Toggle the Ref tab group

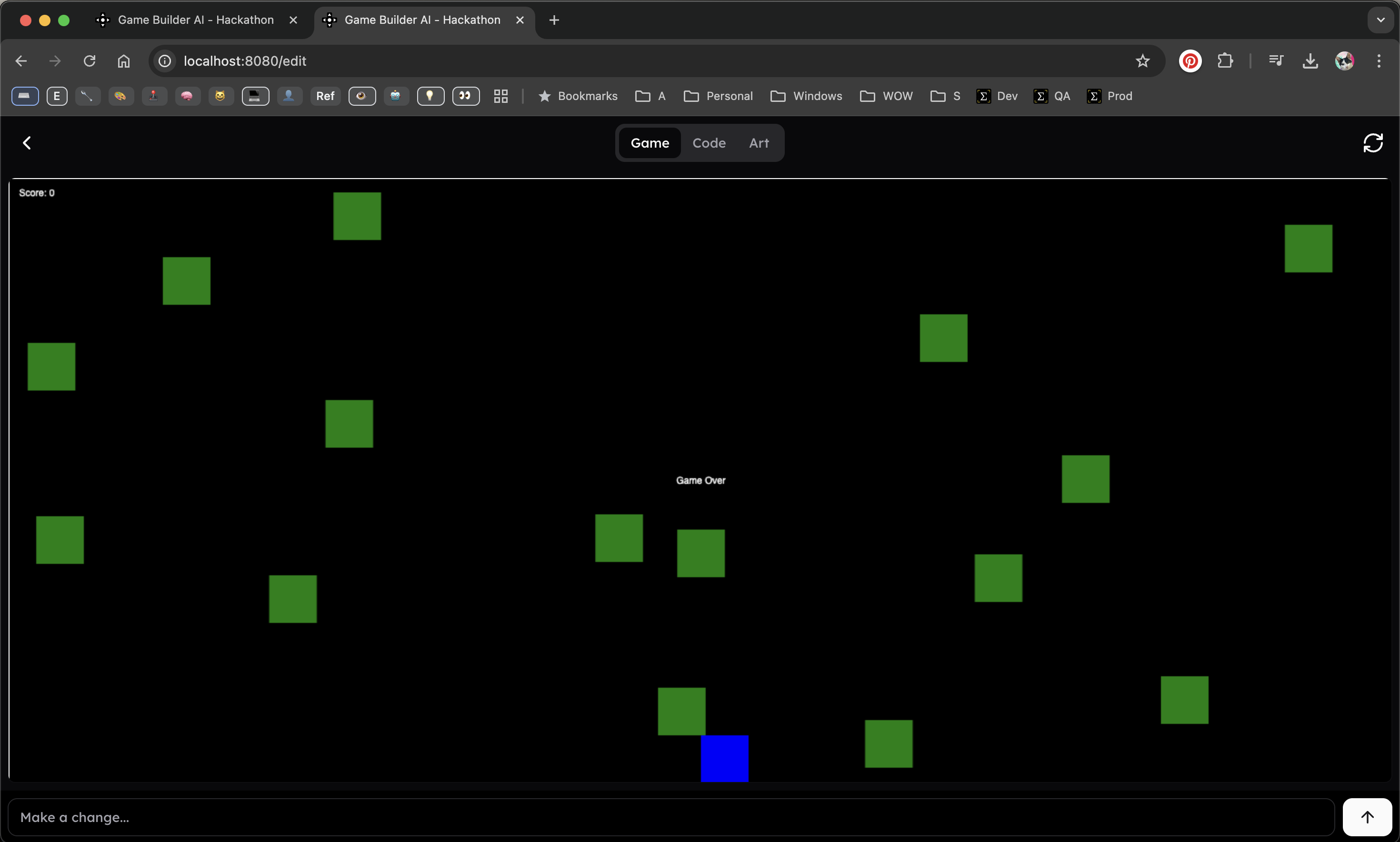click(325, 96)
